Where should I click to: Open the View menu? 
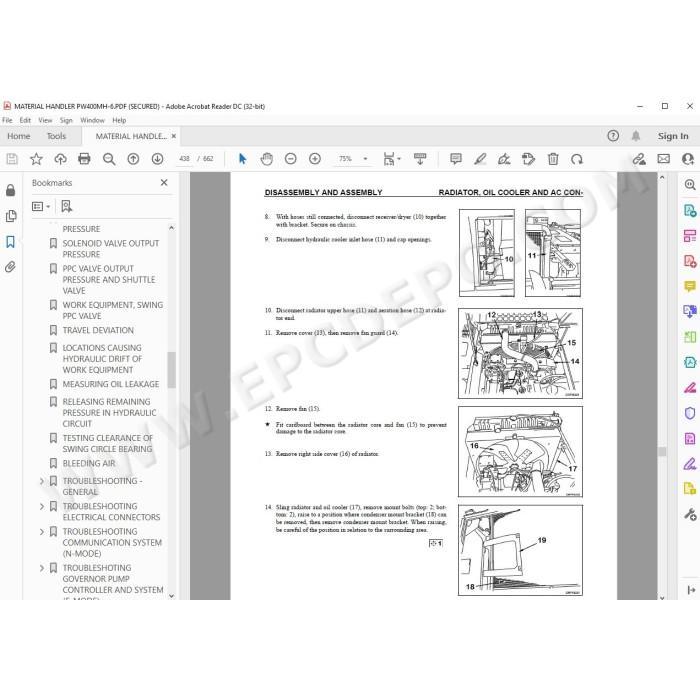click(45, 120)
